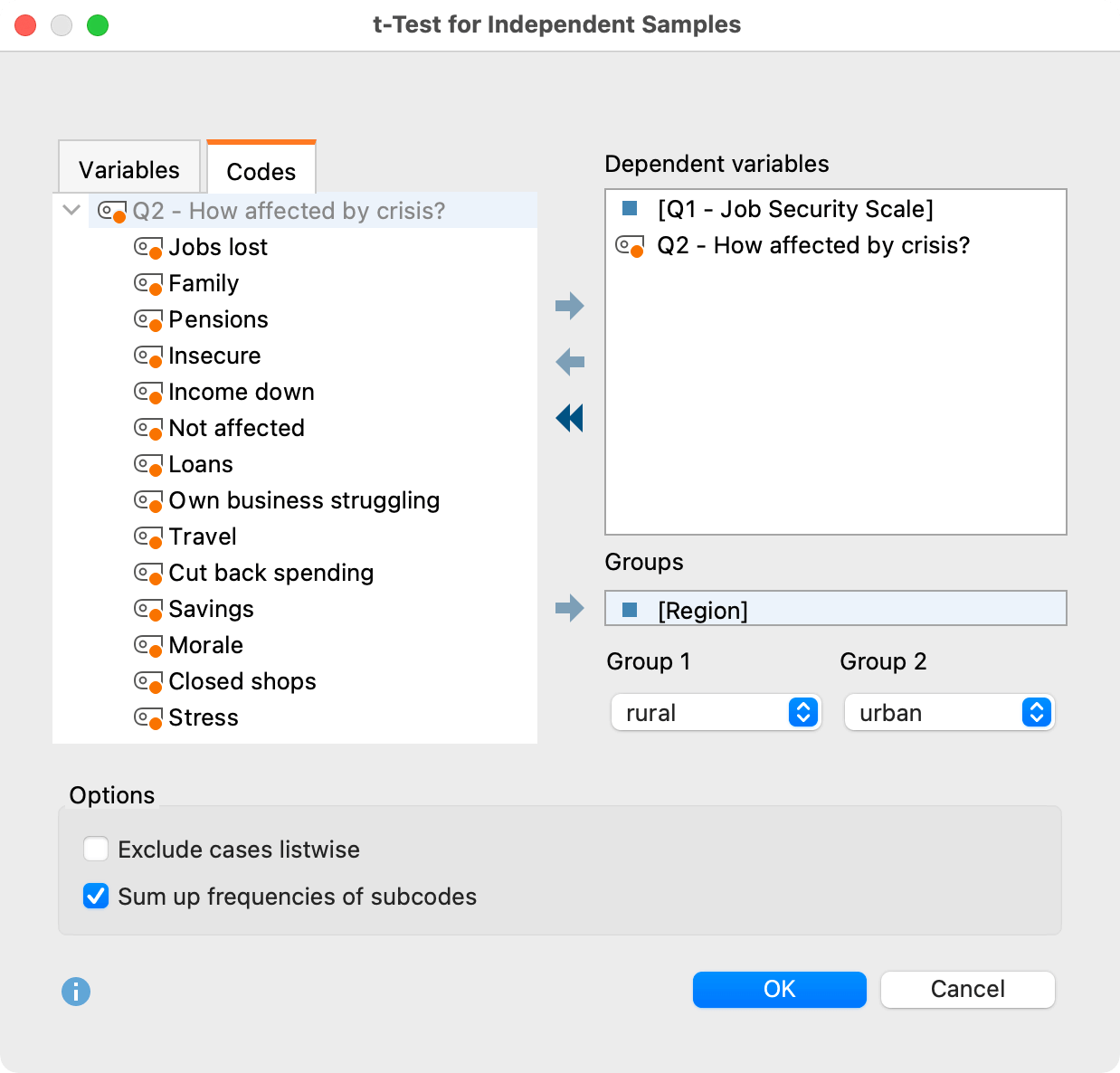Select the Codes tab
Image resolution: width=1120 pixels, height=1073 pixels.
pos(261,171)
